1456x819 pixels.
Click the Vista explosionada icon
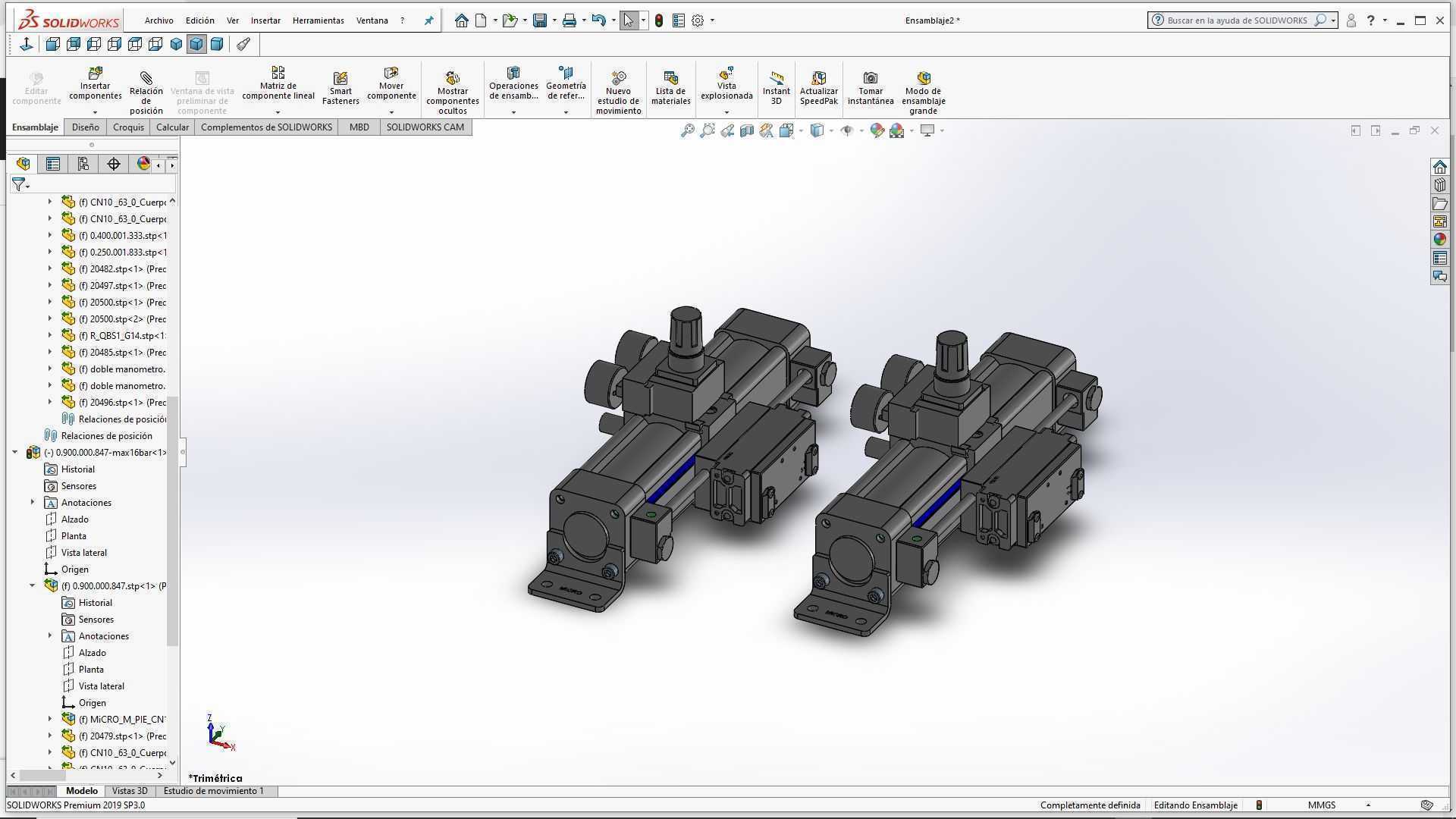pyautogui.click(x=726, y=74)
